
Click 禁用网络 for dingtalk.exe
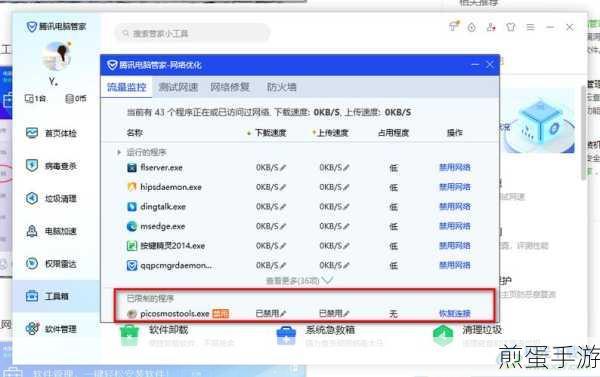click(455, 206)
